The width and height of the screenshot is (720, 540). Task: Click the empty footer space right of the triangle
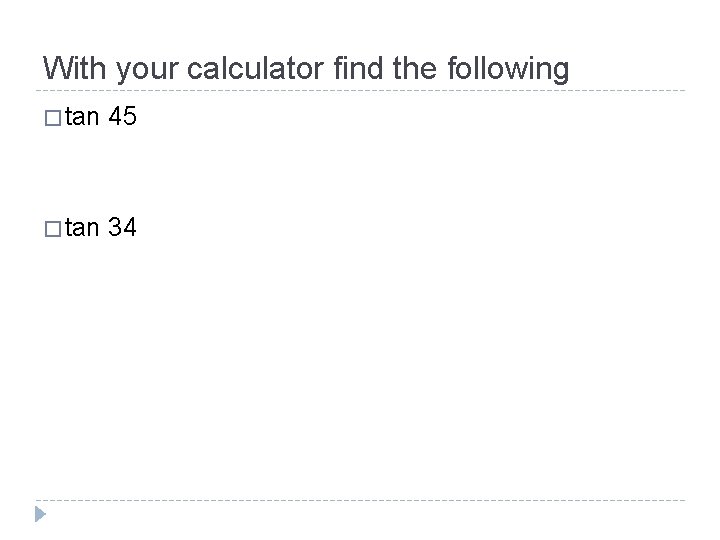pos(367,517)
